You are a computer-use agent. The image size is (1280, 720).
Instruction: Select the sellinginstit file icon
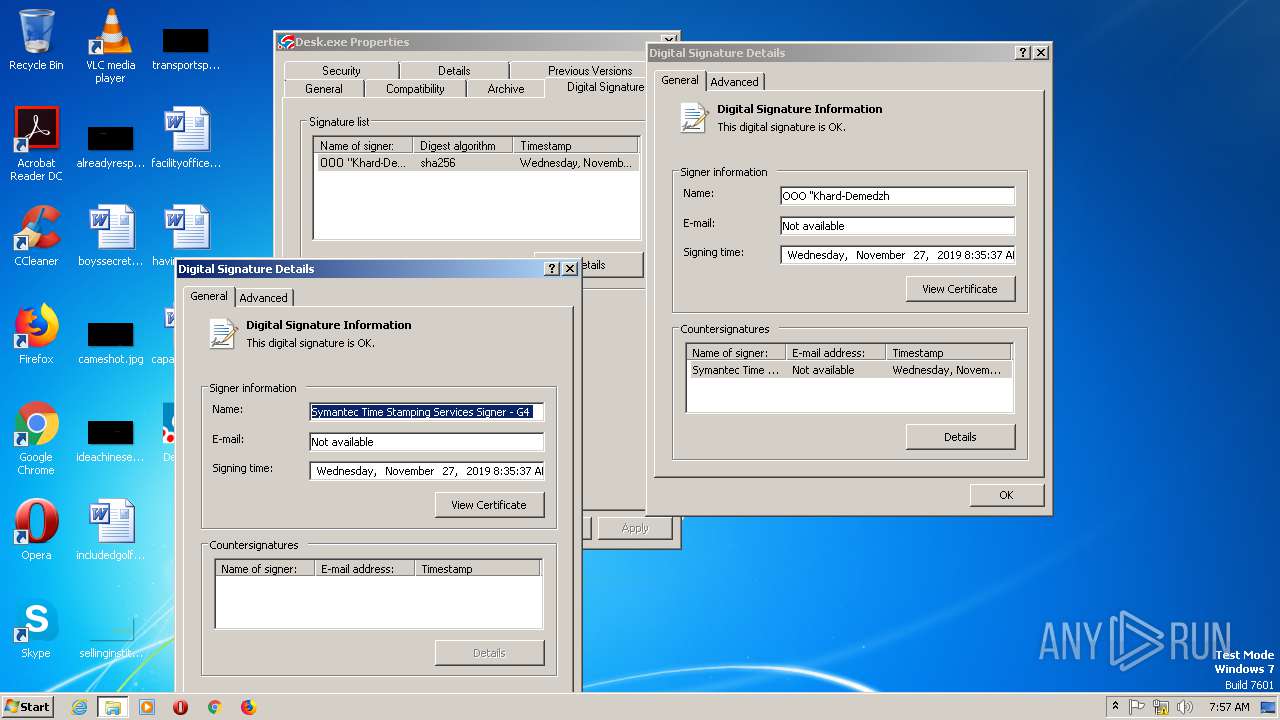click(110, 636)
